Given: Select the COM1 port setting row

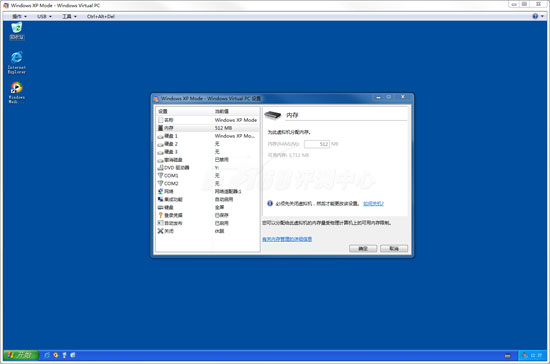Looking at the screenshot, I should tap(207, 176).
